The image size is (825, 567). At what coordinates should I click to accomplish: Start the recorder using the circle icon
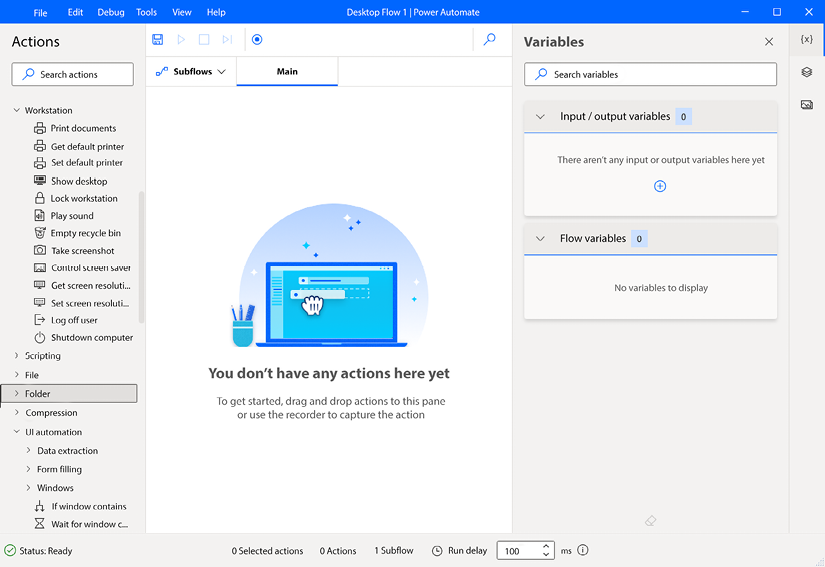click(x=257, y=39)
